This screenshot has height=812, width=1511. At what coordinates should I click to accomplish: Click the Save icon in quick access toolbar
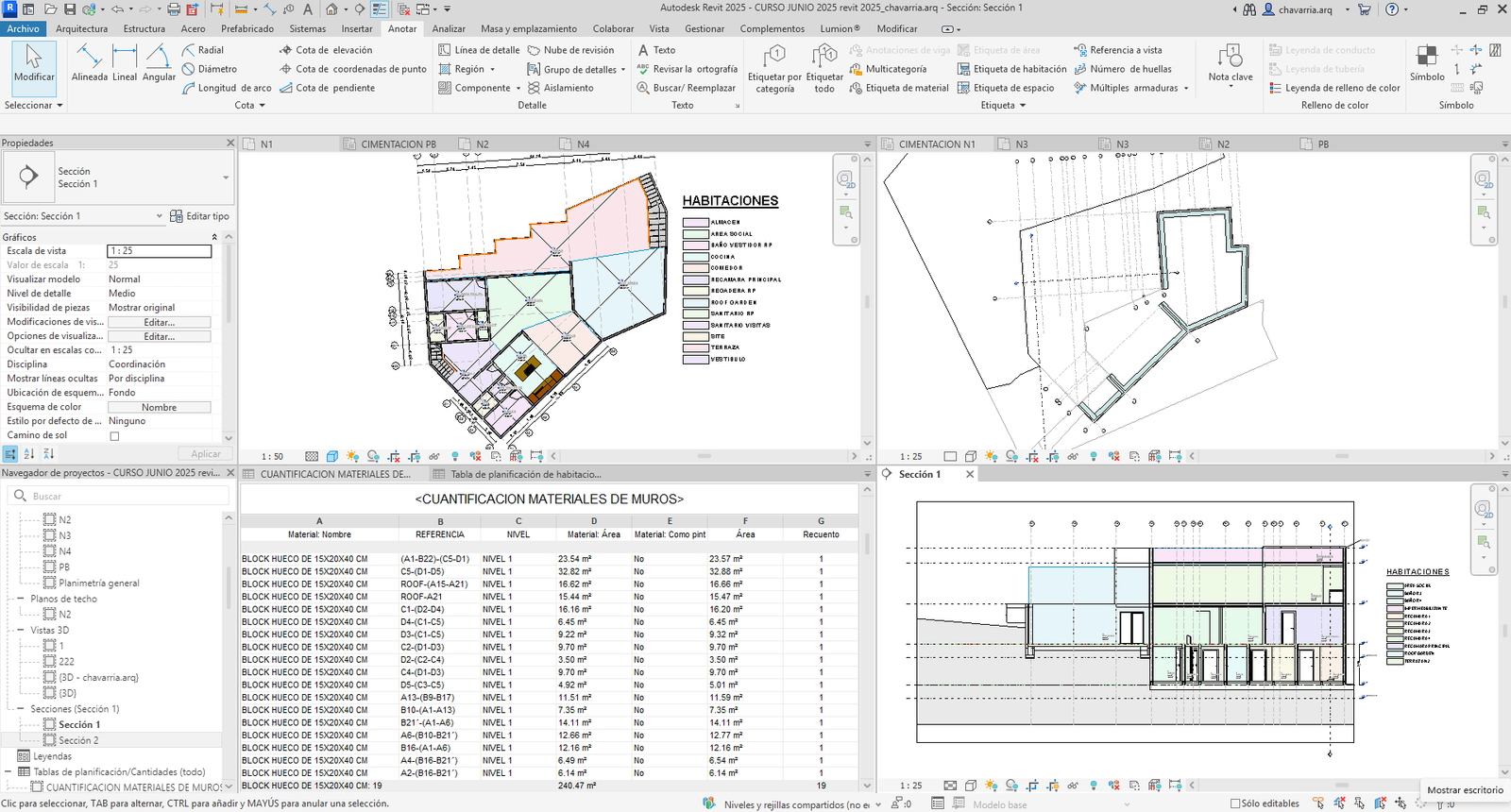pyautogui.click(x=70, y=9)
